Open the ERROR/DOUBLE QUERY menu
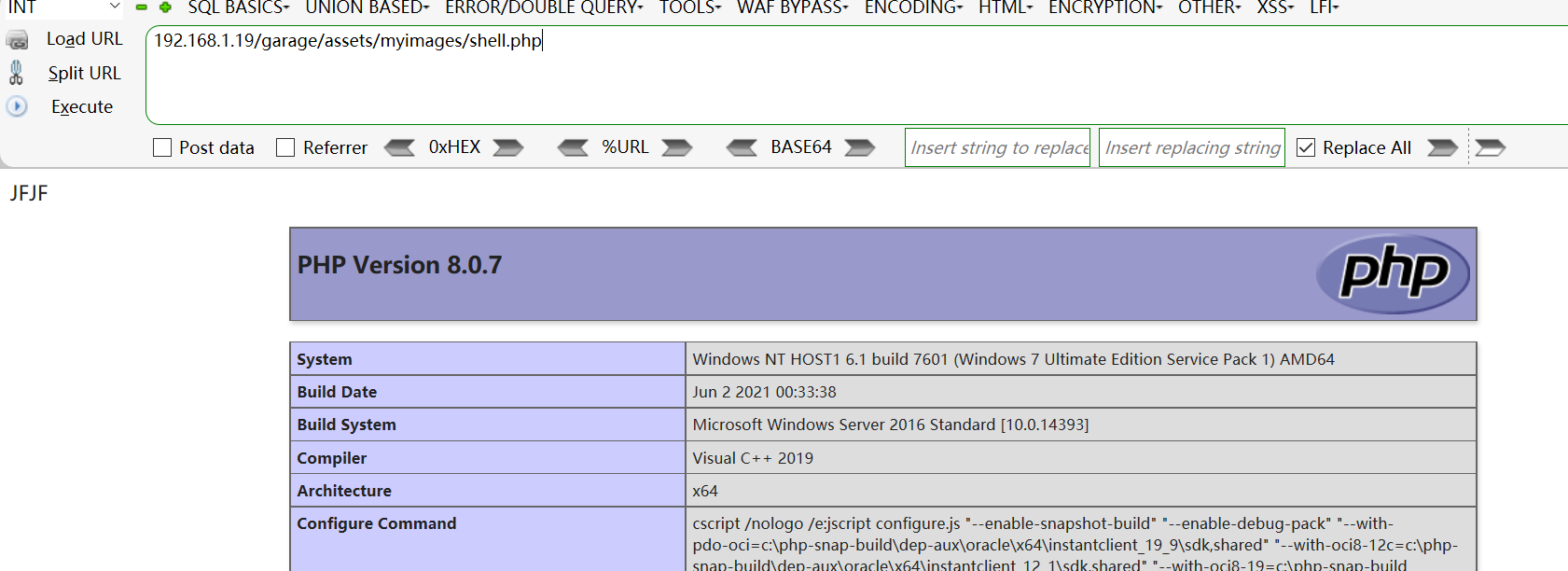The height and width of the screenshot is (571, 1568). tap(545, 7)
